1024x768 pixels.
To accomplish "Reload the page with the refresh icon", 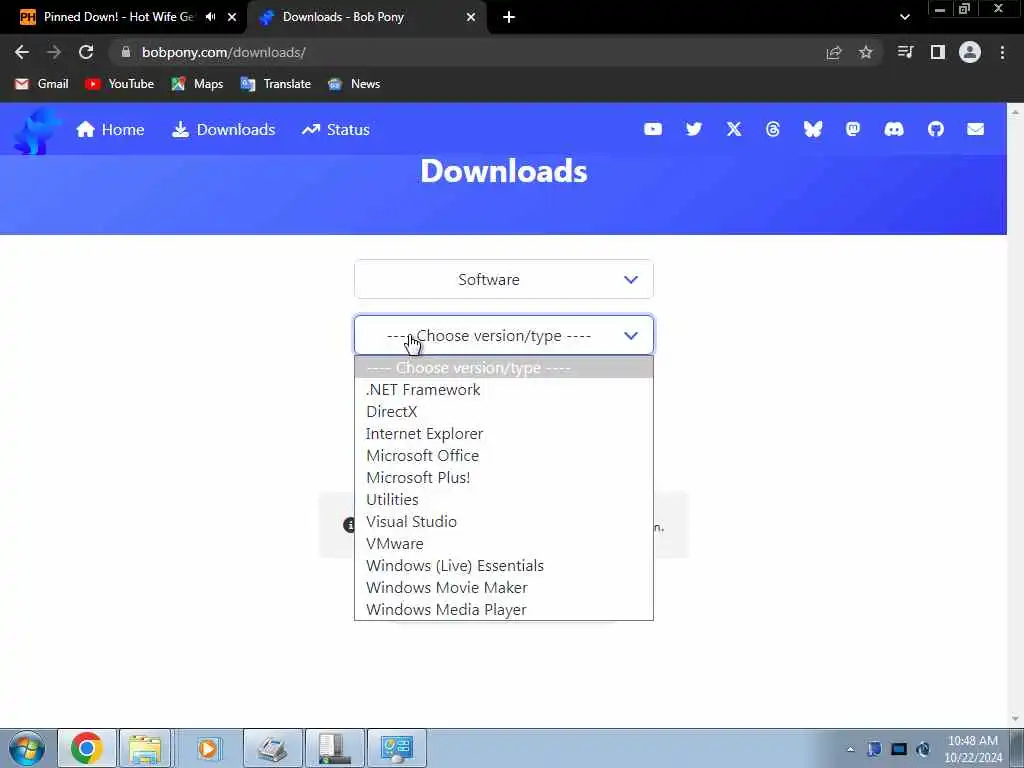I will [86, 52].
